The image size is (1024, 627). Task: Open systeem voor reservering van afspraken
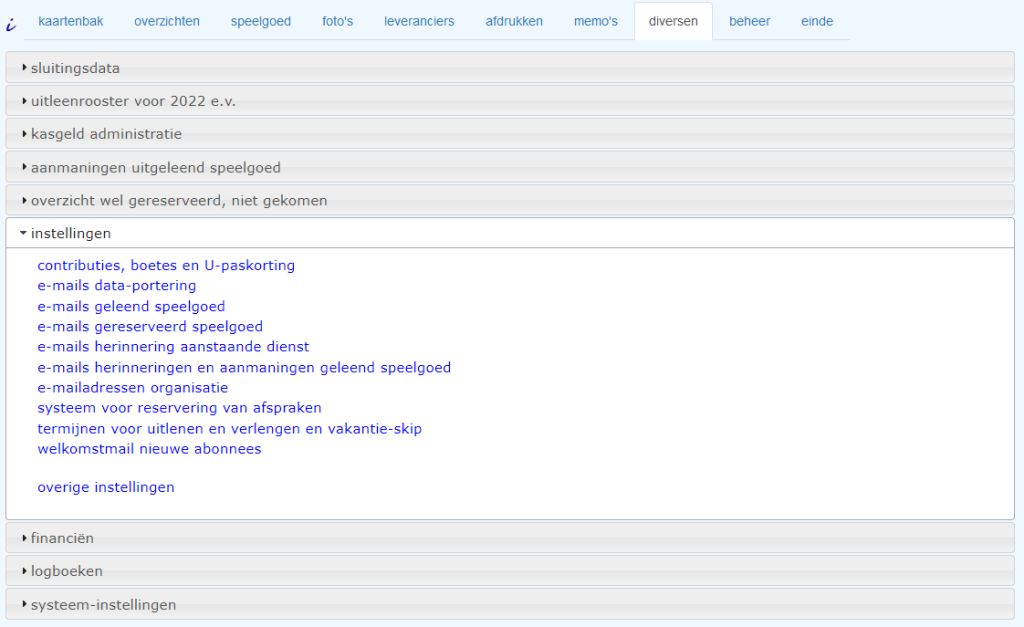pos(180,408)
